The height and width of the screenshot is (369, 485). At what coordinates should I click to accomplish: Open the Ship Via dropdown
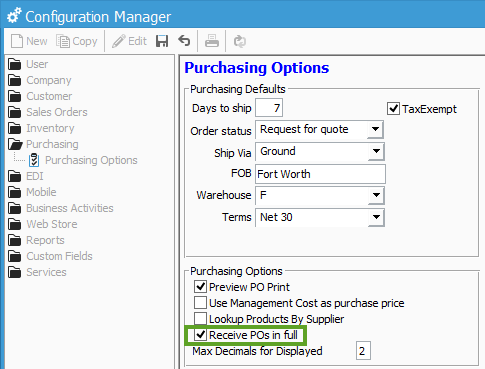click(376, 151)
